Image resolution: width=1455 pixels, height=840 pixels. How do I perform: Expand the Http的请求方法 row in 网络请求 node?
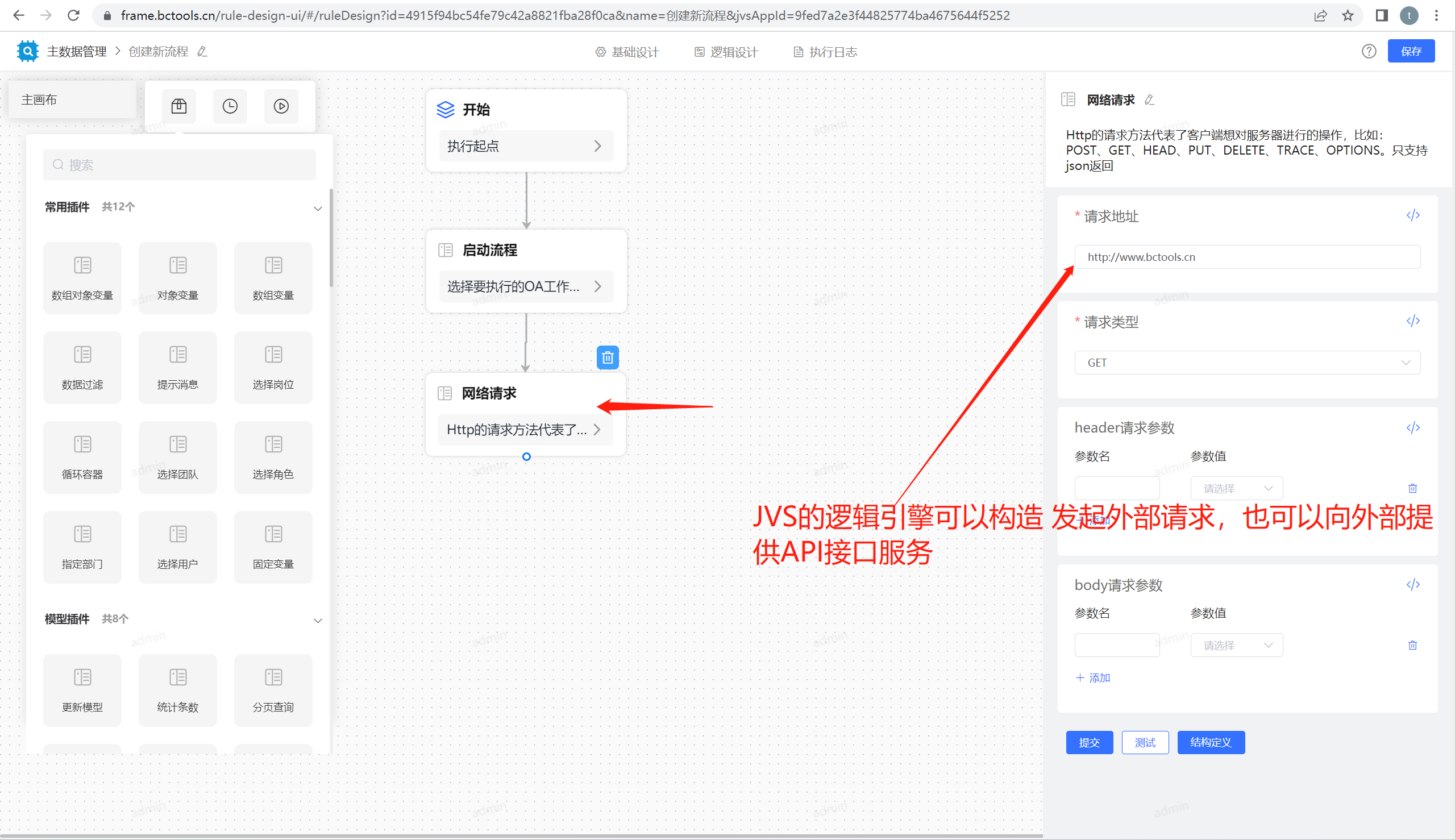(525, 429)
